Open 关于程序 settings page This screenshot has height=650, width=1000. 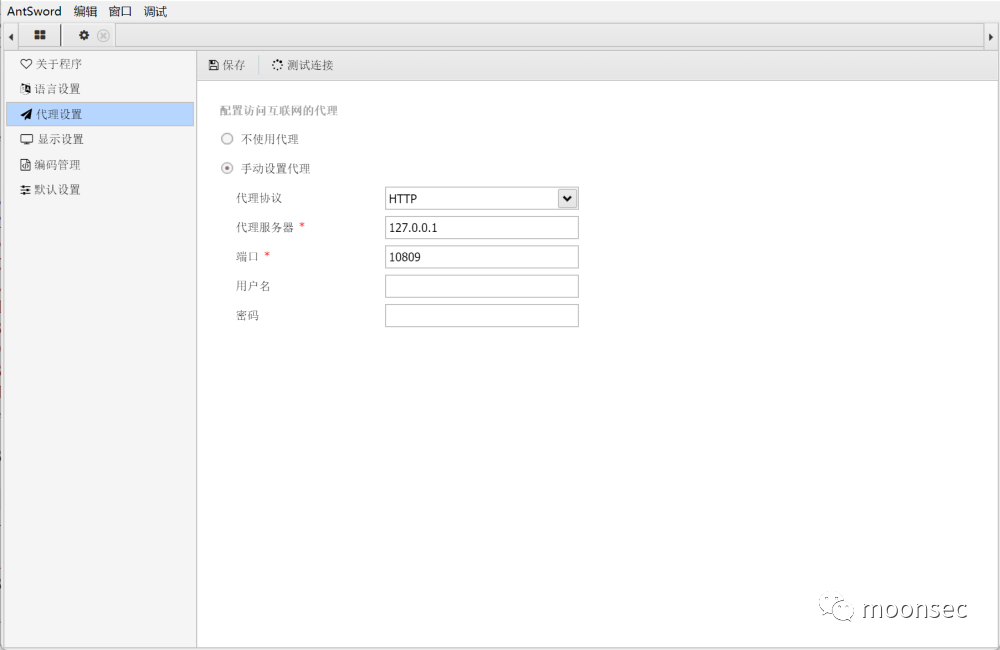tap(100, 64)
